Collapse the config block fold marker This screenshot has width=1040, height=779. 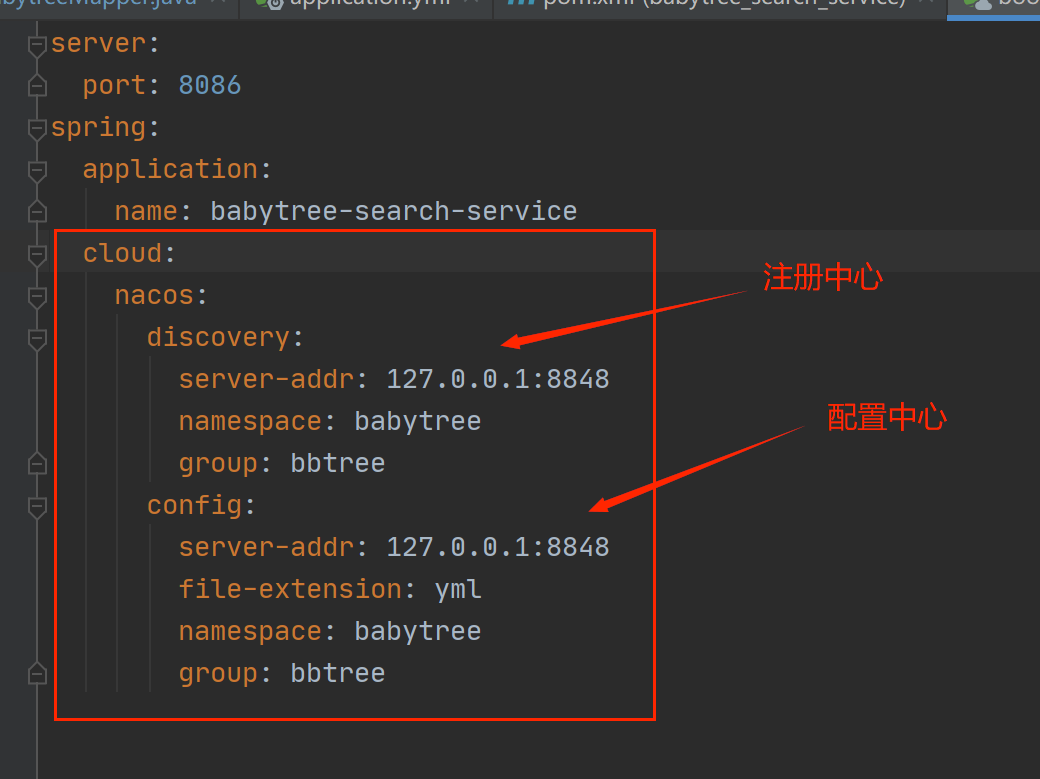pyautogui.click(x=37, y=507)
